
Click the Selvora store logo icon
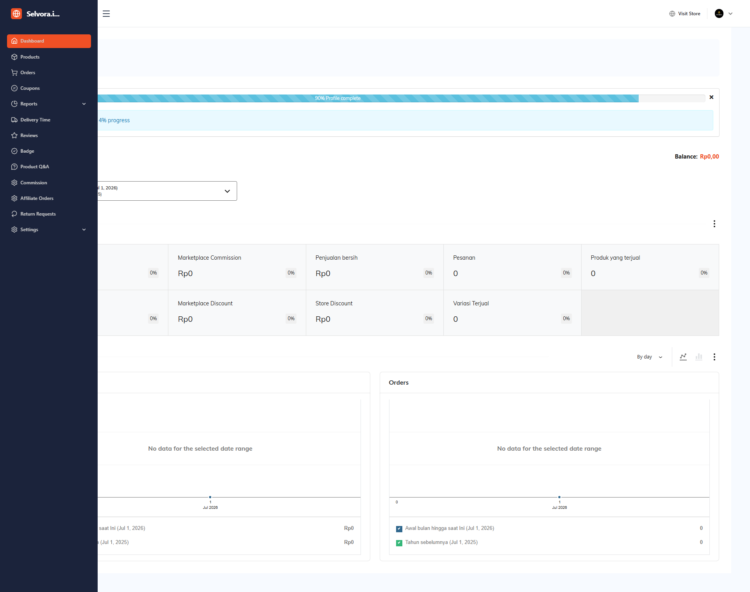tap(16, 14)
